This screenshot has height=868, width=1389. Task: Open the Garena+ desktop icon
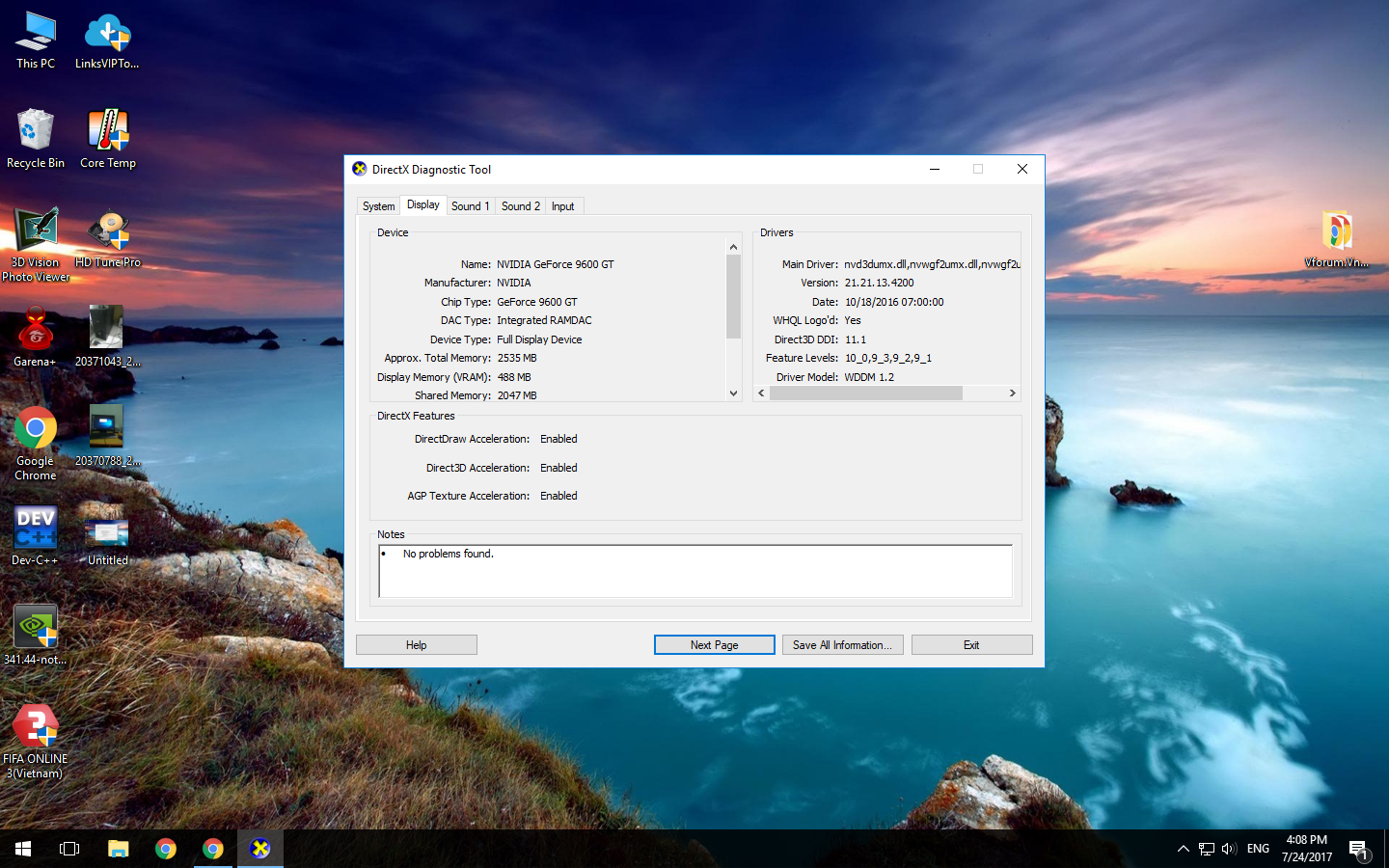[36, 333]
